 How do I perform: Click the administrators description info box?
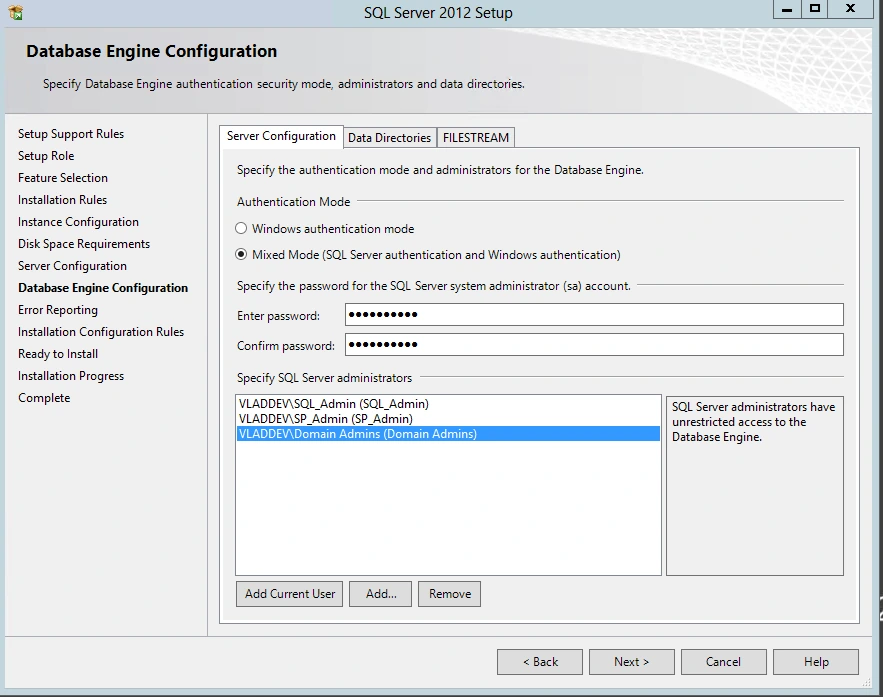pos(755,485)
